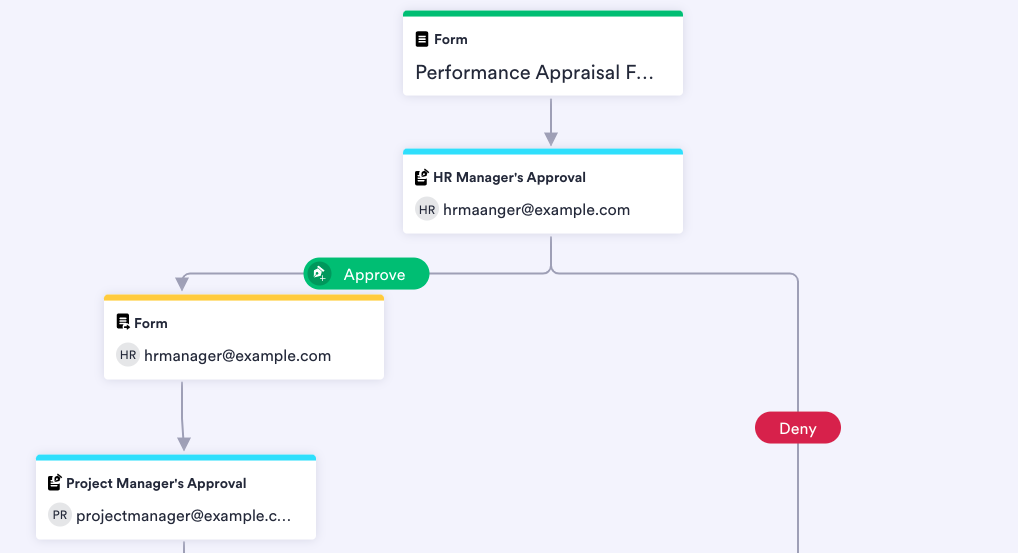Click the approval icon beside Project Manager's Approval
This screenshot has height=553, width=1018.
point(55,484)
